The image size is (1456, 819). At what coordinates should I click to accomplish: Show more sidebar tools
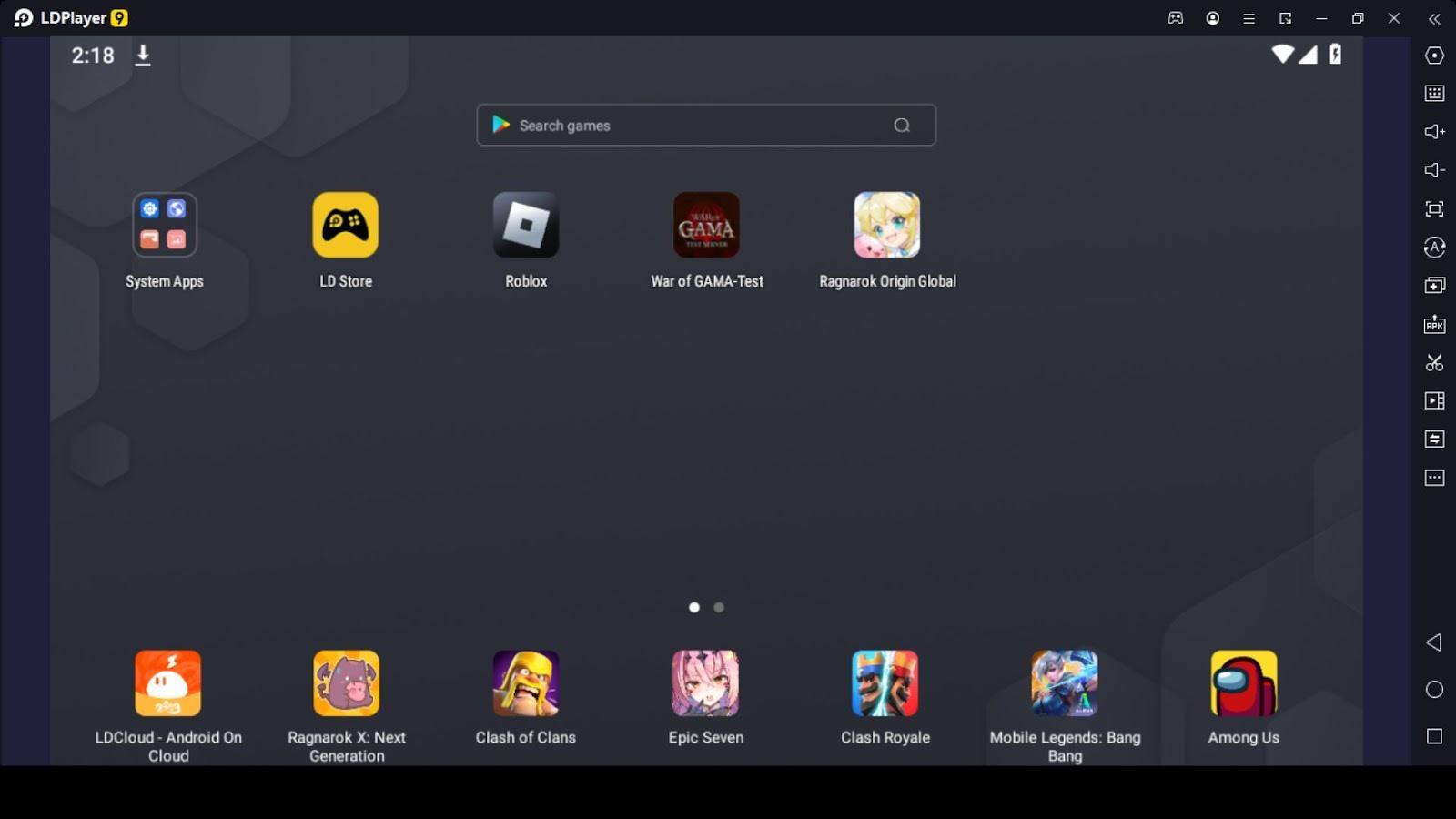(1434, 478)
